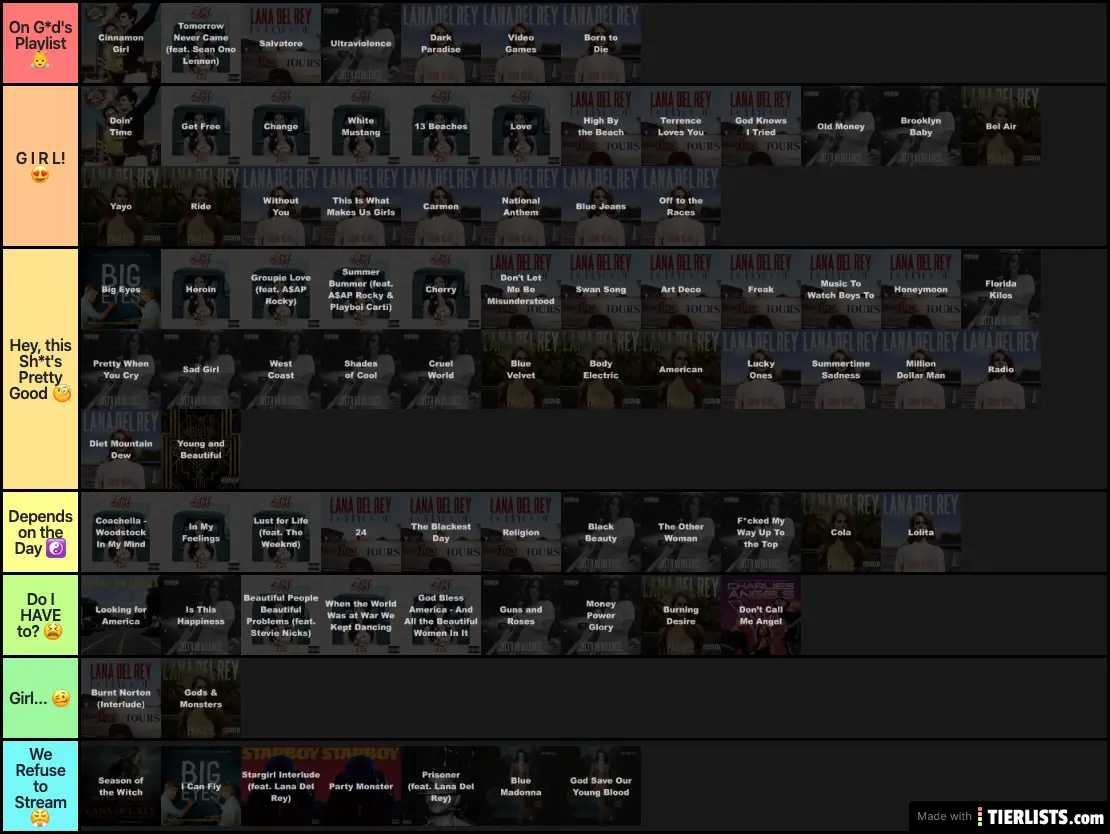The width and height of the screenshot is (1110, 834).
Task: Click the Off to the Races tile
Action: coord(681,206)
